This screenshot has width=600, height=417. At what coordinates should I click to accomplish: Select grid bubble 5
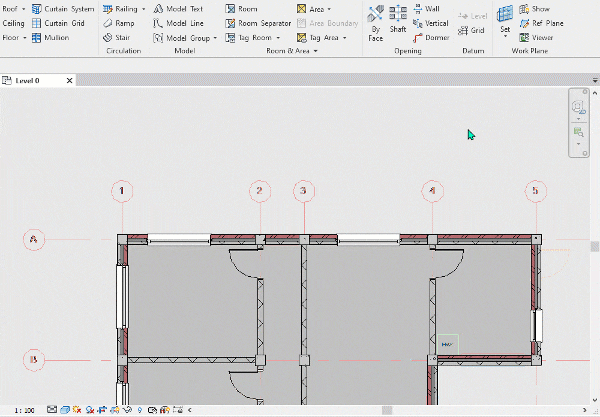point(535,191)
